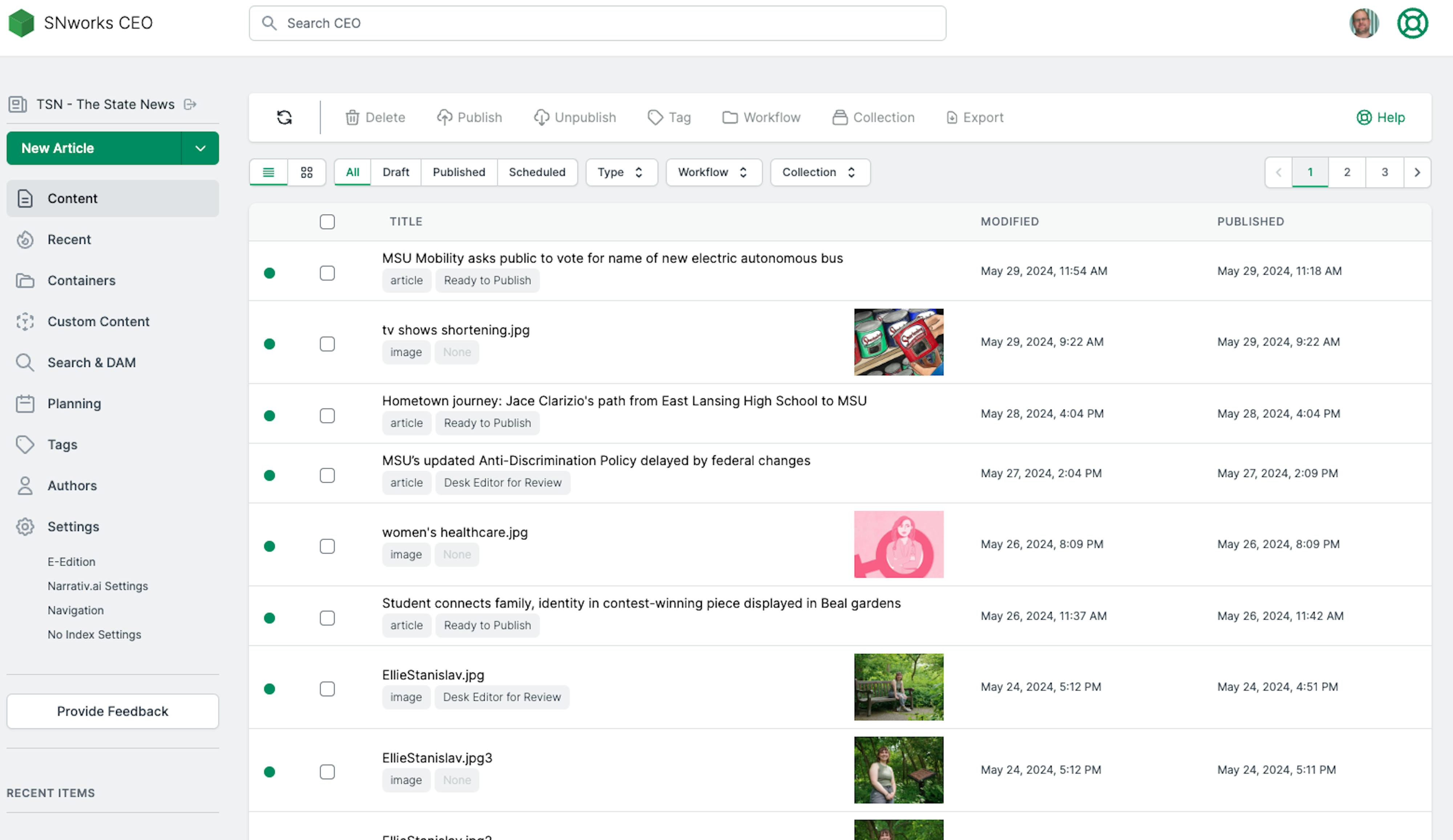Click the Export toolbar icon

(x=974, y=117)
